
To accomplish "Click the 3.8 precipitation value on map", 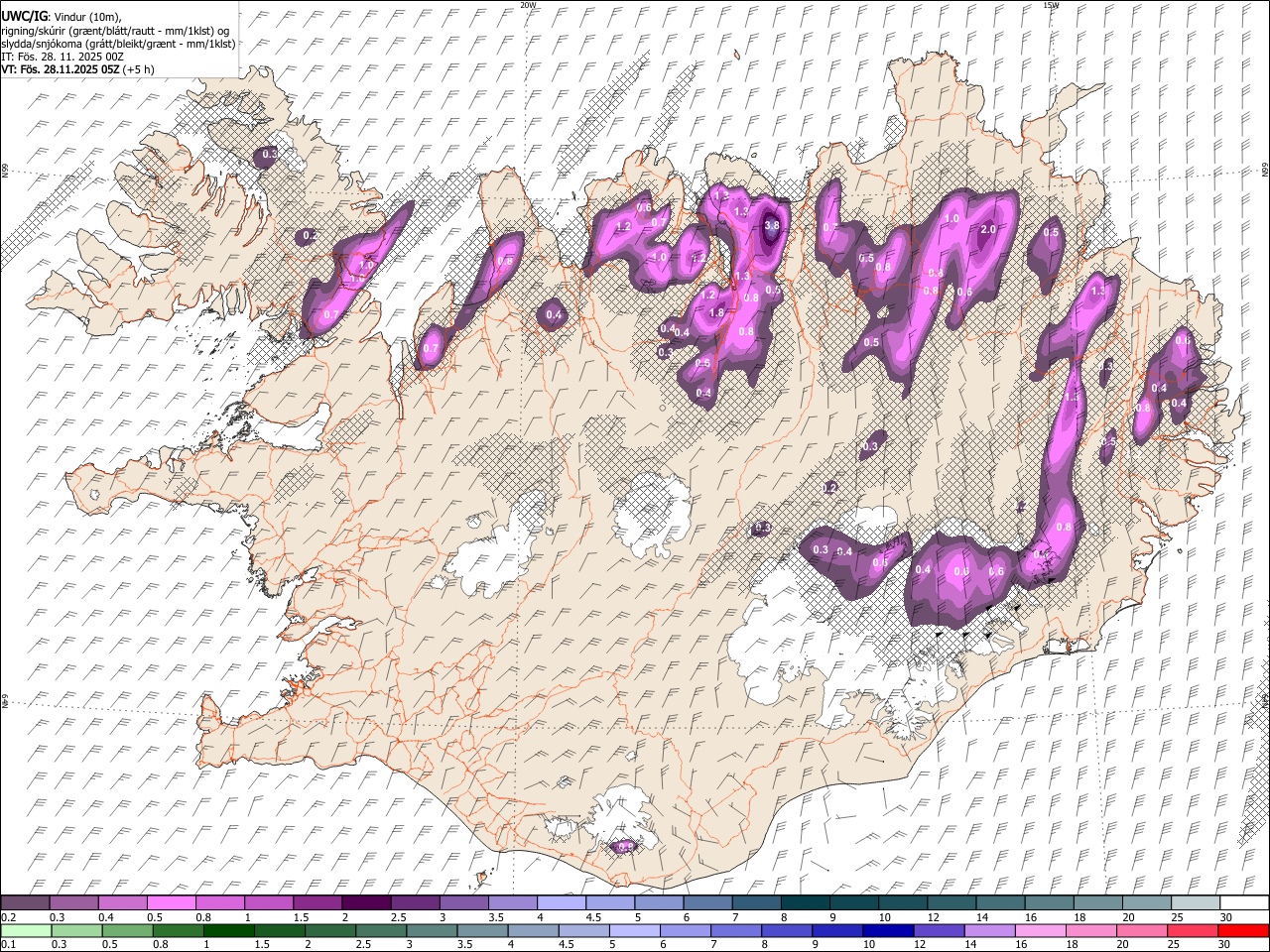I will coord(772,225).
